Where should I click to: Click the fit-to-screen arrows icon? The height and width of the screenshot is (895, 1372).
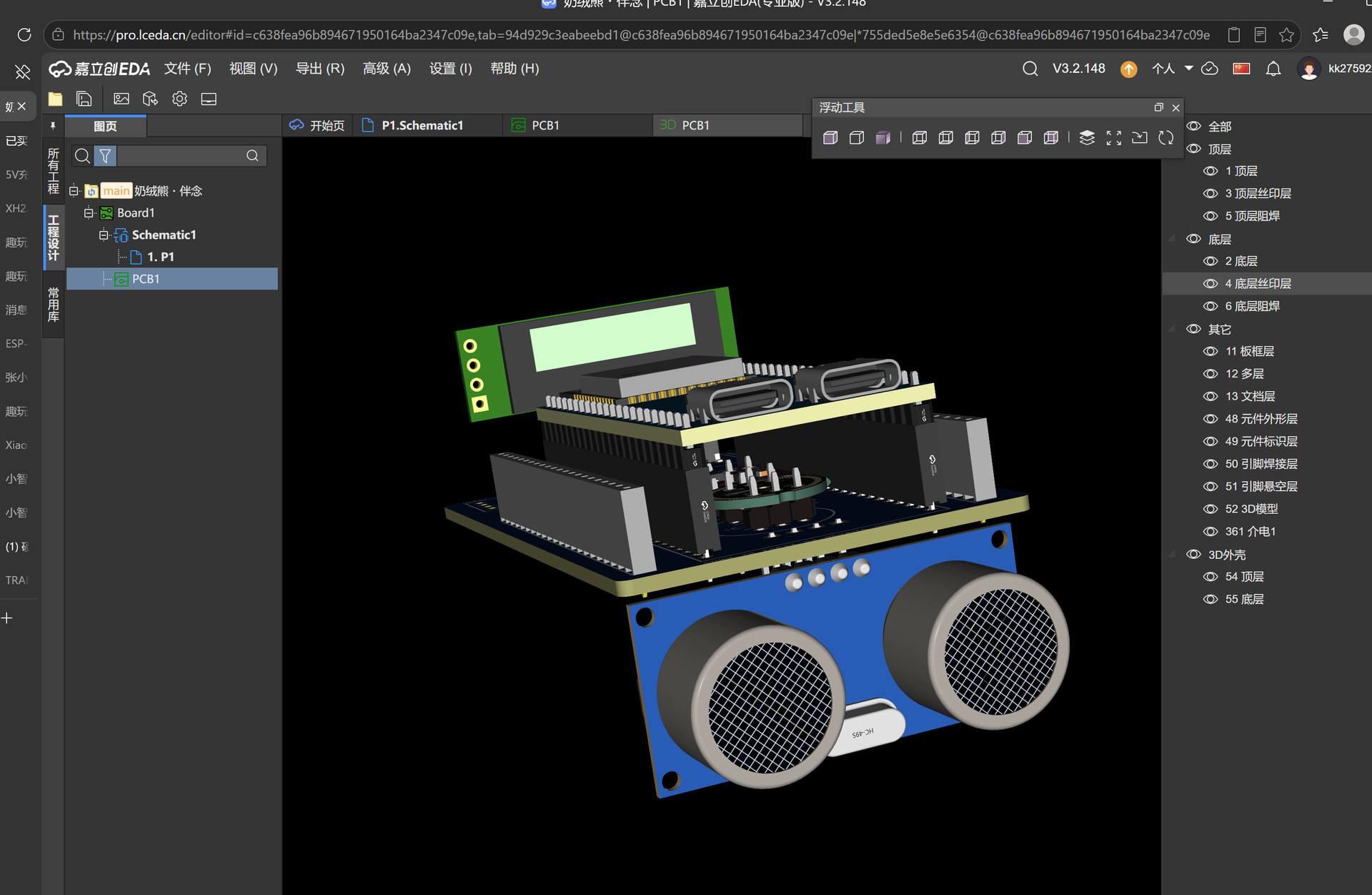pos(1113,137)
